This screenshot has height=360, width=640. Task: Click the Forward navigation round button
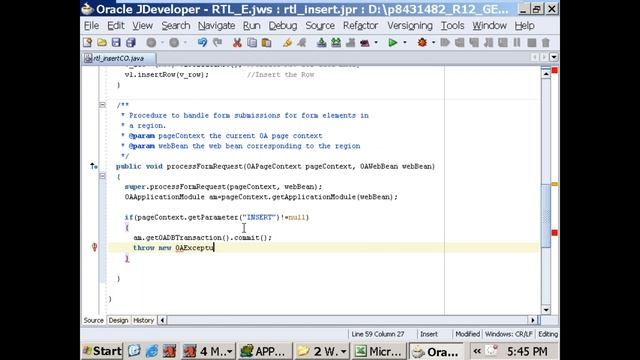tap(174, 42)
